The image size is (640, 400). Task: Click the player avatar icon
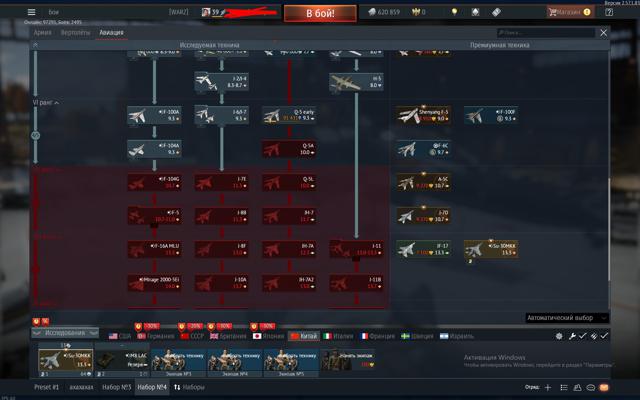[x=206, y=12]
